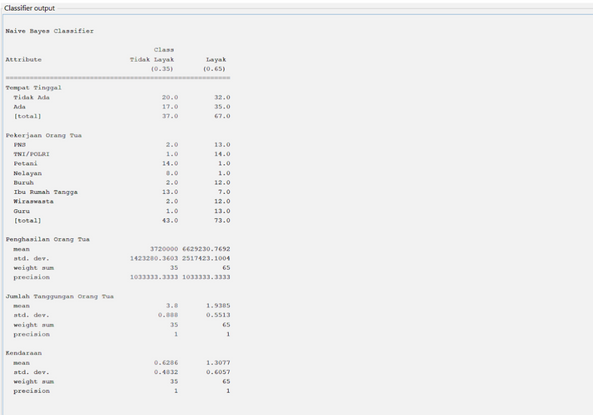This screenshot has width=593, height=415.
Task: Select the Wiraswasta row label
Action: 33,201
